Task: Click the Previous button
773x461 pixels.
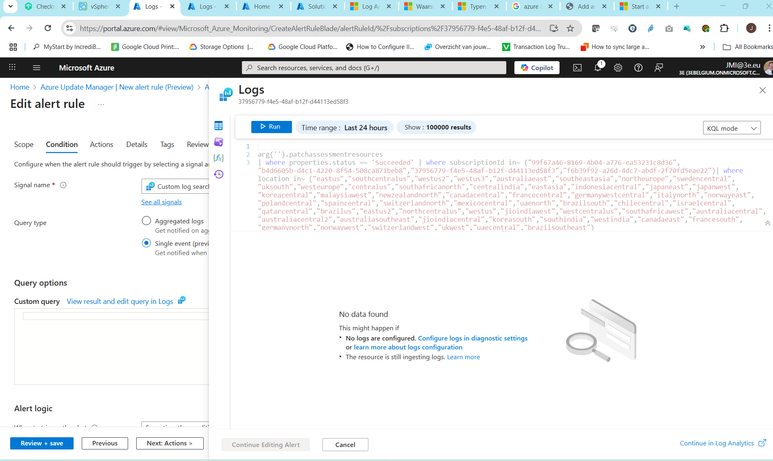Action: coord(105,443)
